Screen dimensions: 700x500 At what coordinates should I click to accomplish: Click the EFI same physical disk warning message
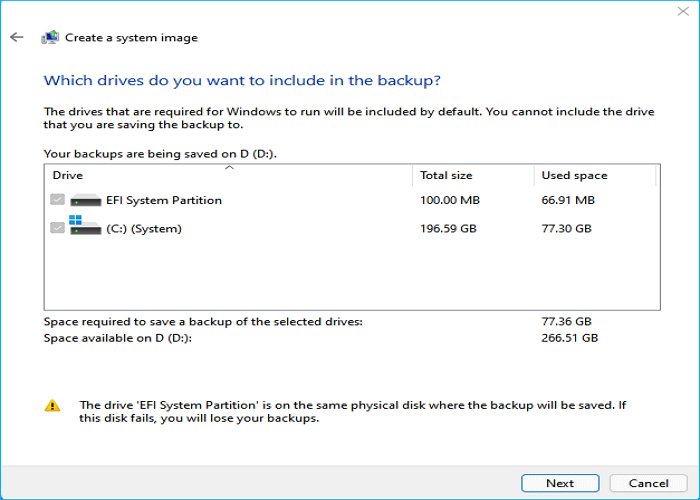coord(353,412)
